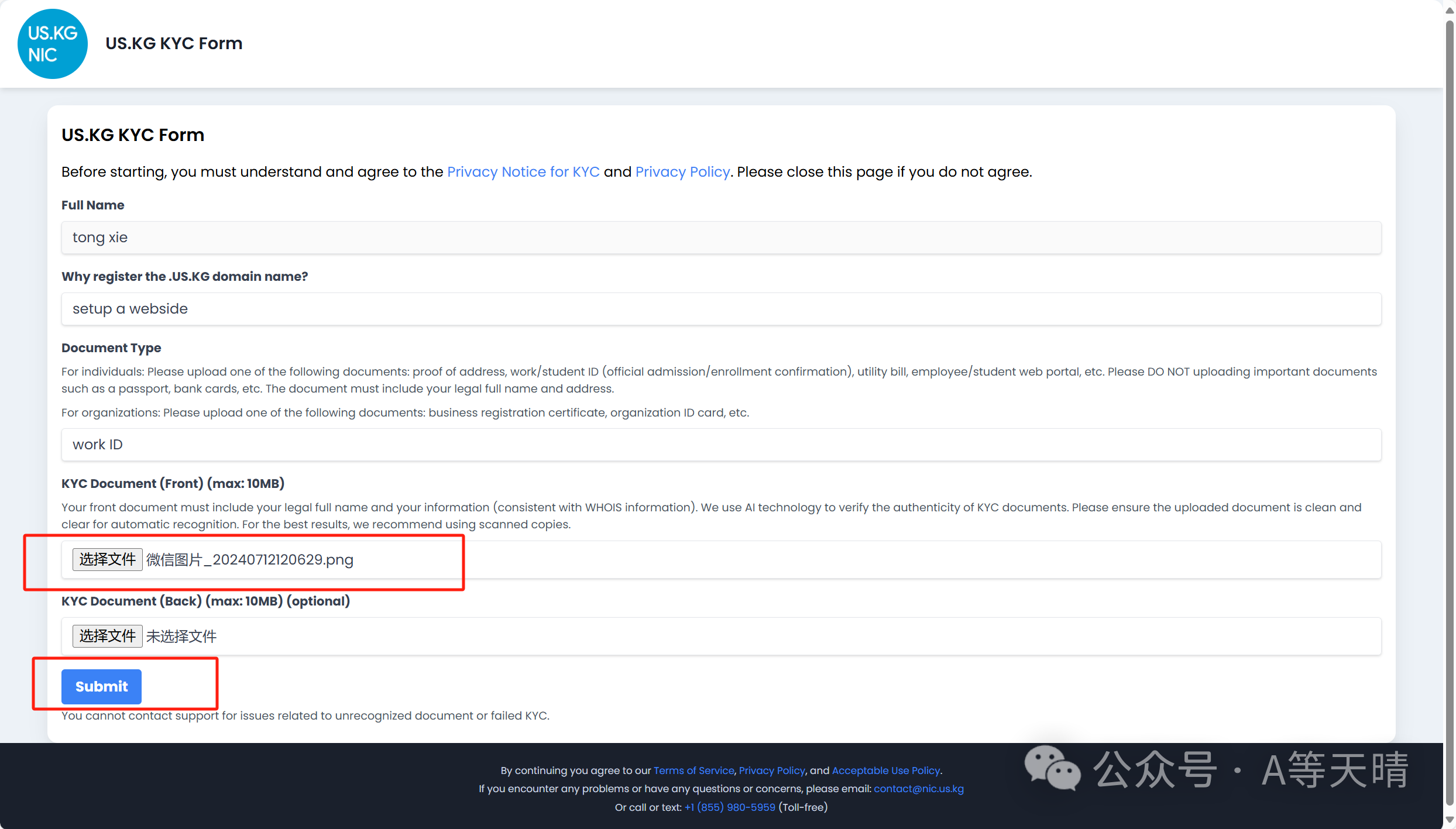This screenshot has height=829, width=1456.
Task: Click the 'Document Type' label
Action: click(111, 348)
